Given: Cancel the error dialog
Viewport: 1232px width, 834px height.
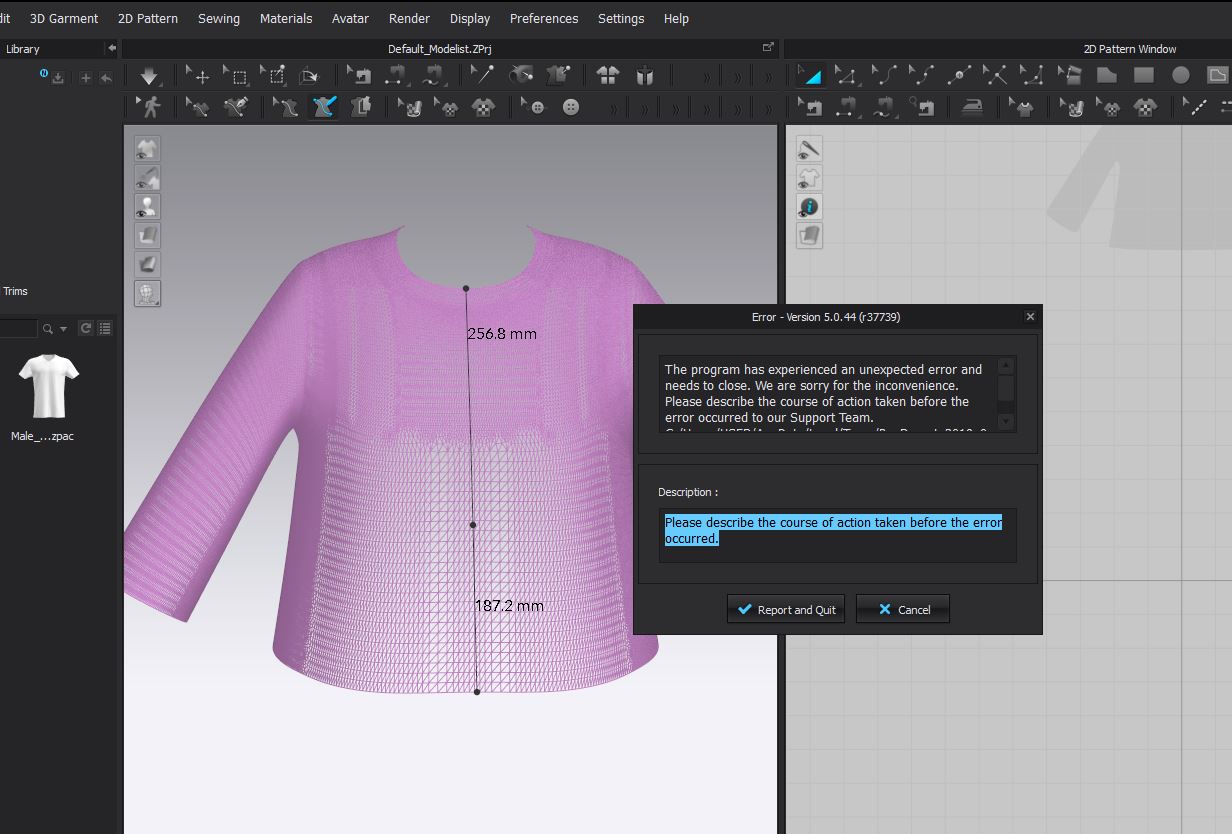Looking at the screenshot, I should [x=902, y=609].
